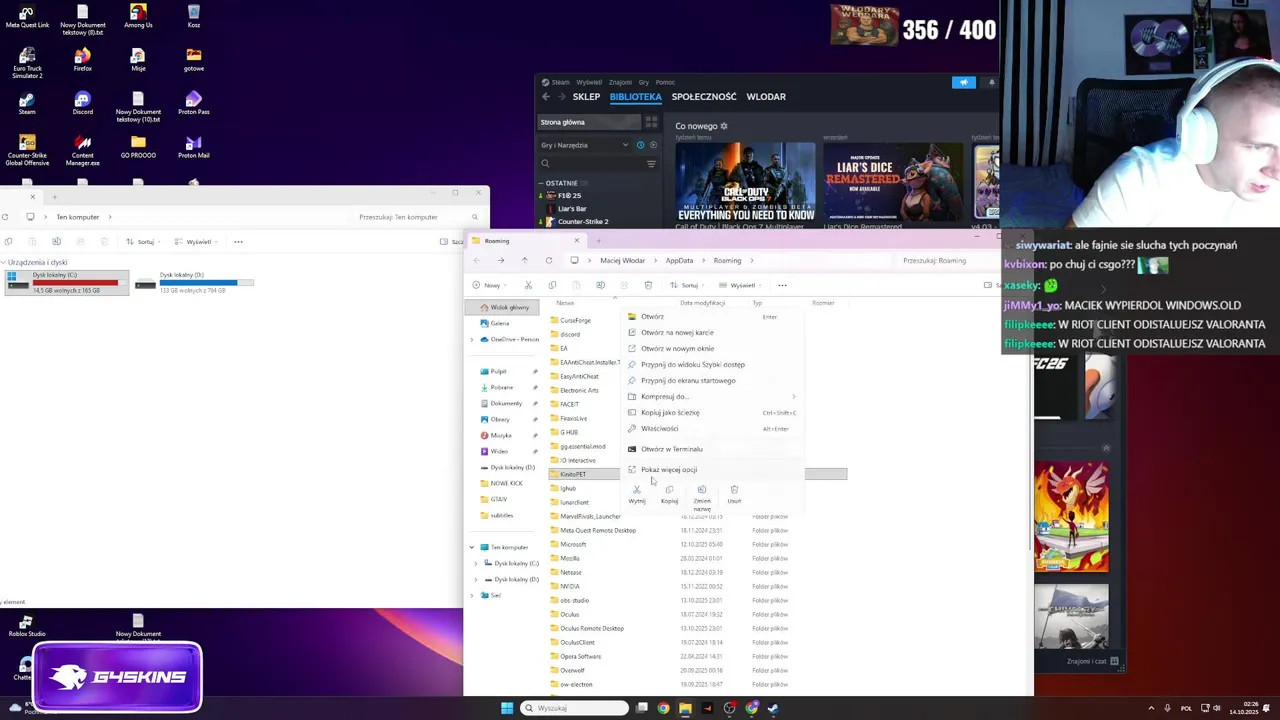1280x720 pixels.
Task: Click Forward arrow in Roaming window
Action: tap(501, 261)
